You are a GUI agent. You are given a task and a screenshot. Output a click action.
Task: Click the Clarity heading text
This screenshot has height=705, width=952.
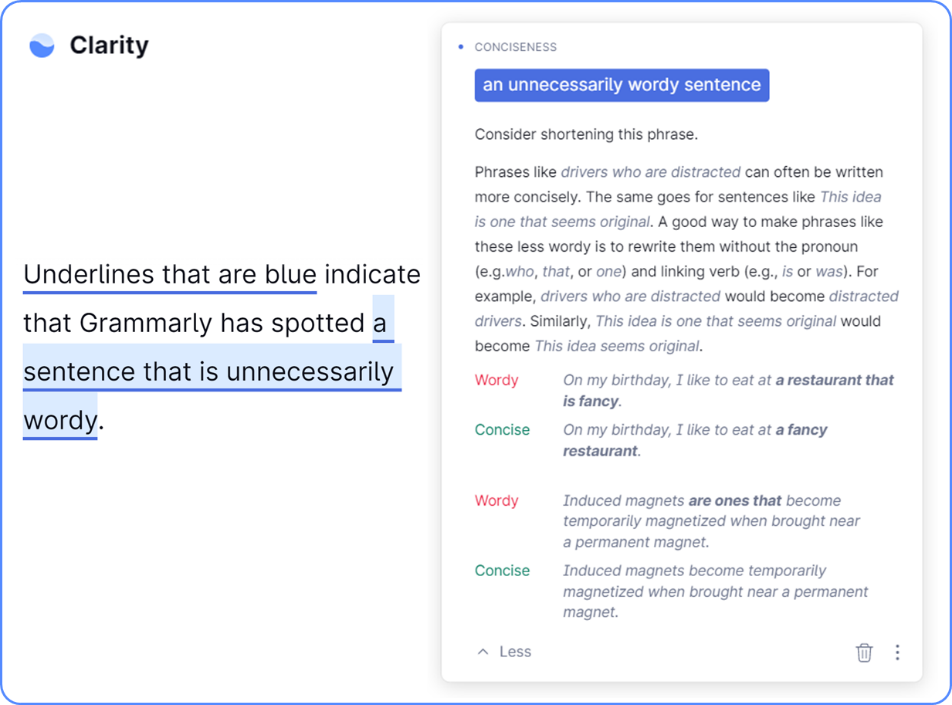click(x=109, y=45)
